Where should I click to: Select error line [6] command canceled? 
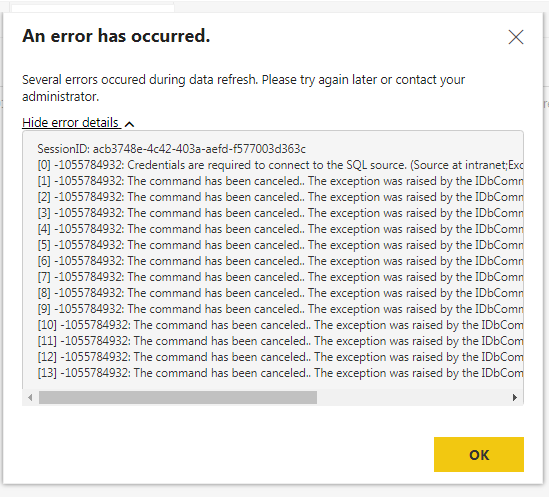tap(280, 261)
